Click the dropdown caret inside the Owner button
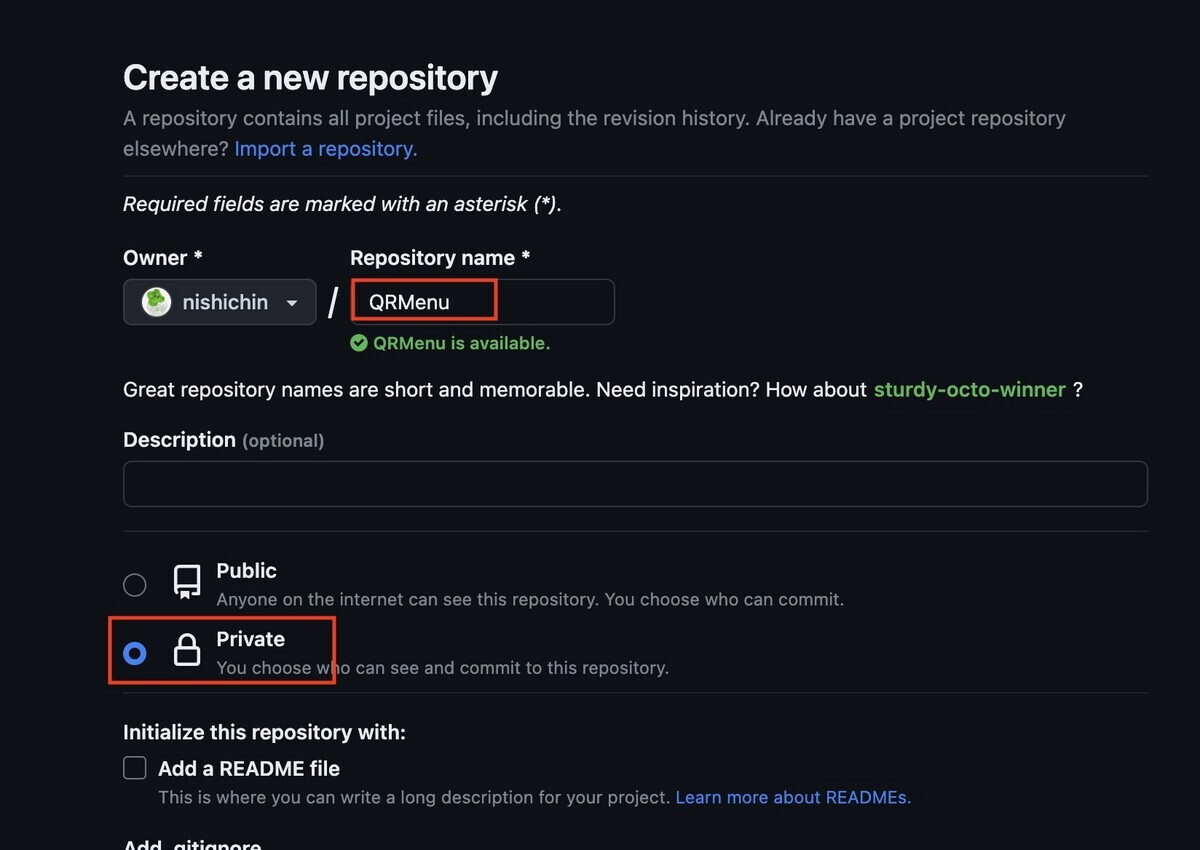Viewport: 1200px width, 850px height. click(x=291, y=301)
